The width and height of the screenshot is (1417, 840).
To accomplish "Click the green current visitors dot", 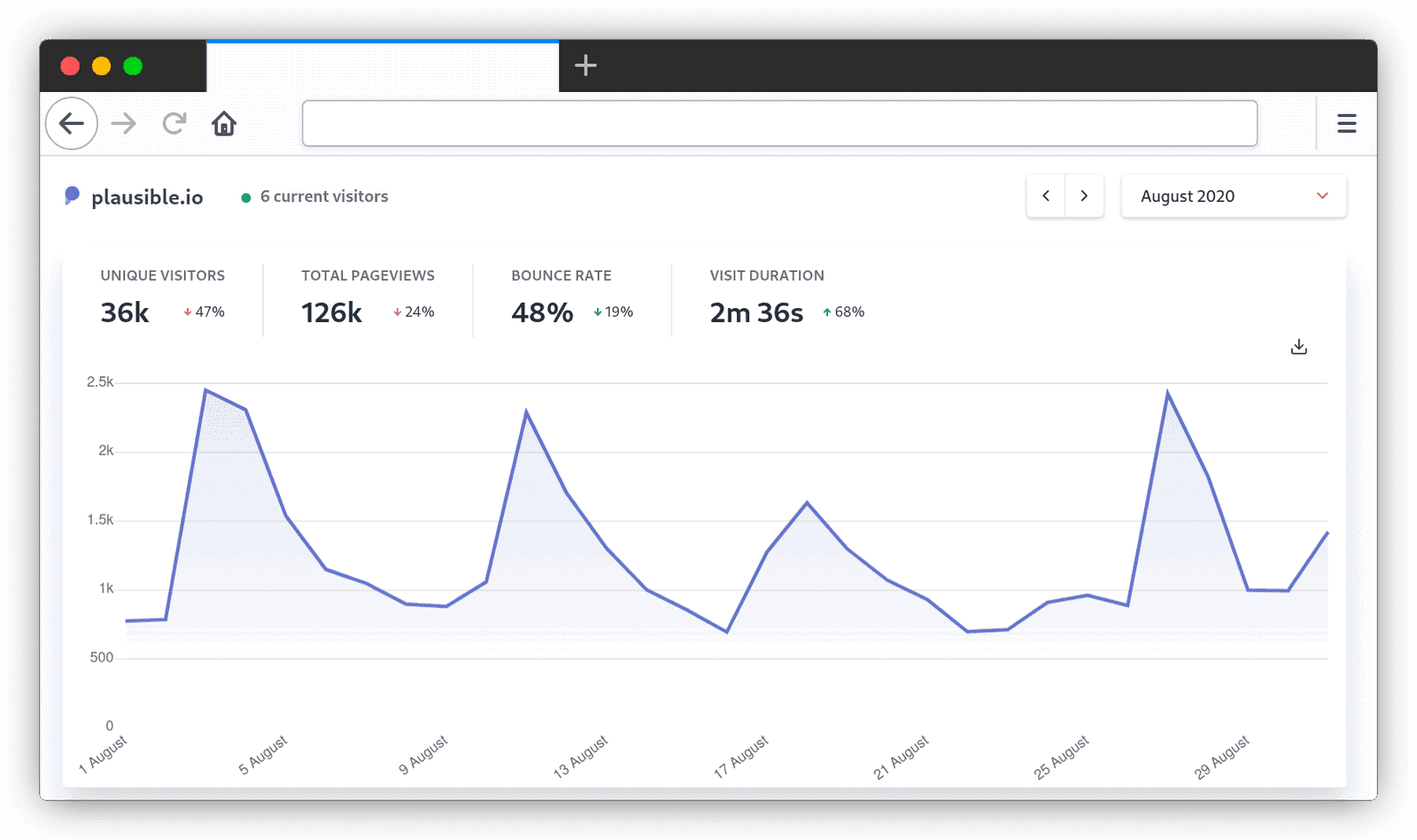I will [246, 197].
